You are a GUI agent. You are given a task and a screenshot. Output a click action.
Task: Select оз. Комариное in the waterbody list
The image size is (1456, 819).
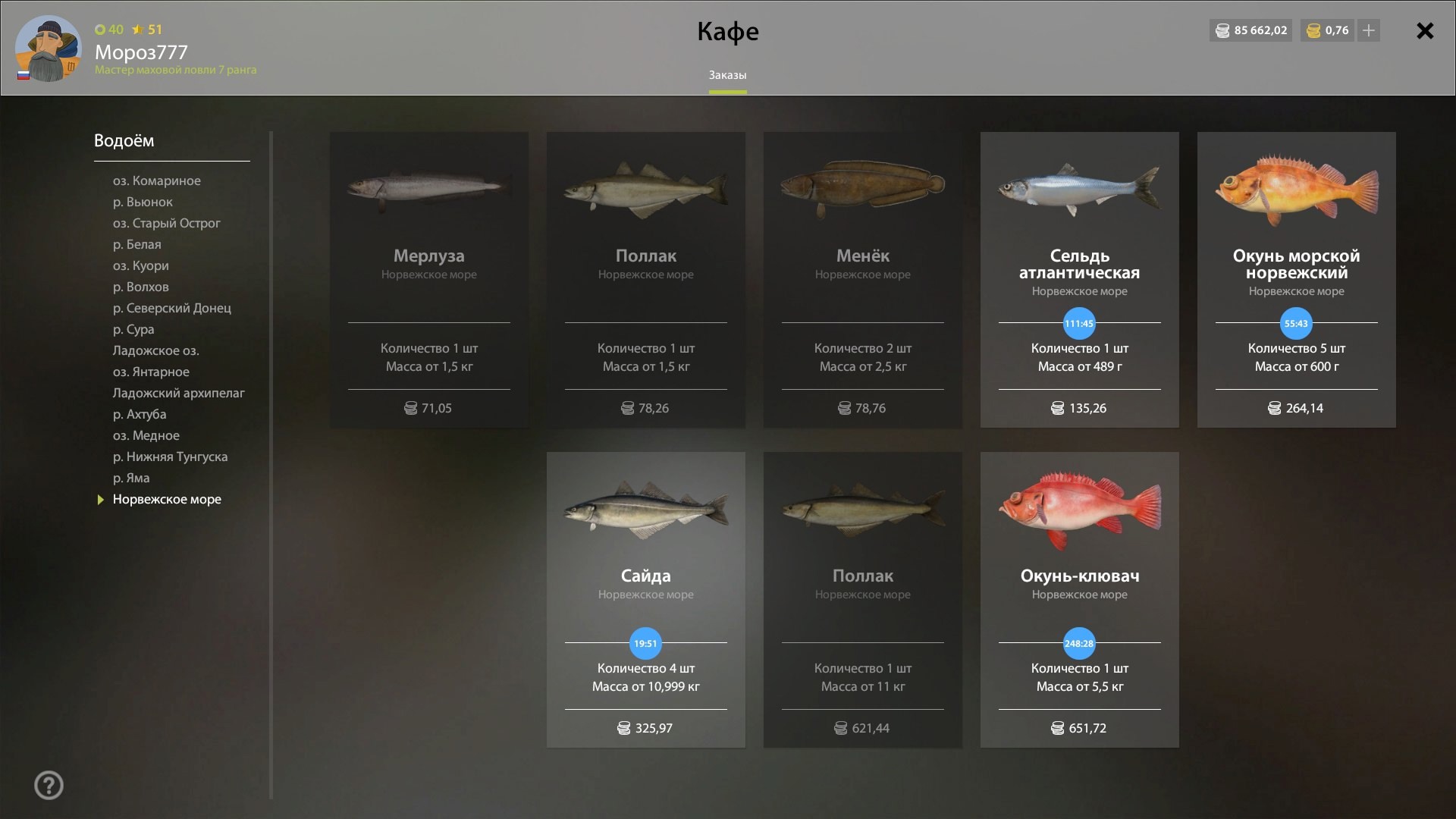157,180
